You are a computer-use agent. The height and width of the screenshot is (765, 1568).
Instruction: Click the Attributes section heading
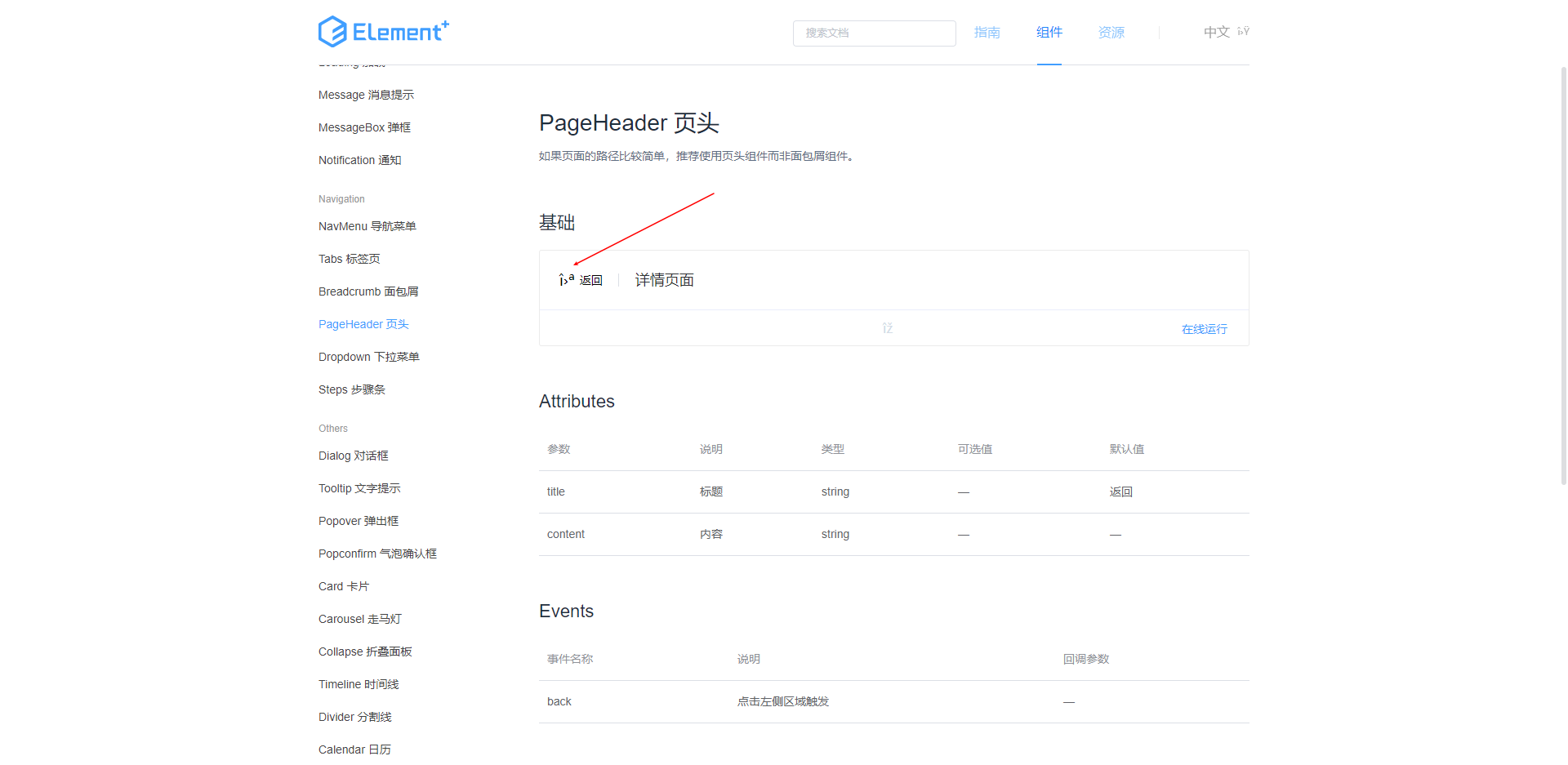[x=577, y=401]
